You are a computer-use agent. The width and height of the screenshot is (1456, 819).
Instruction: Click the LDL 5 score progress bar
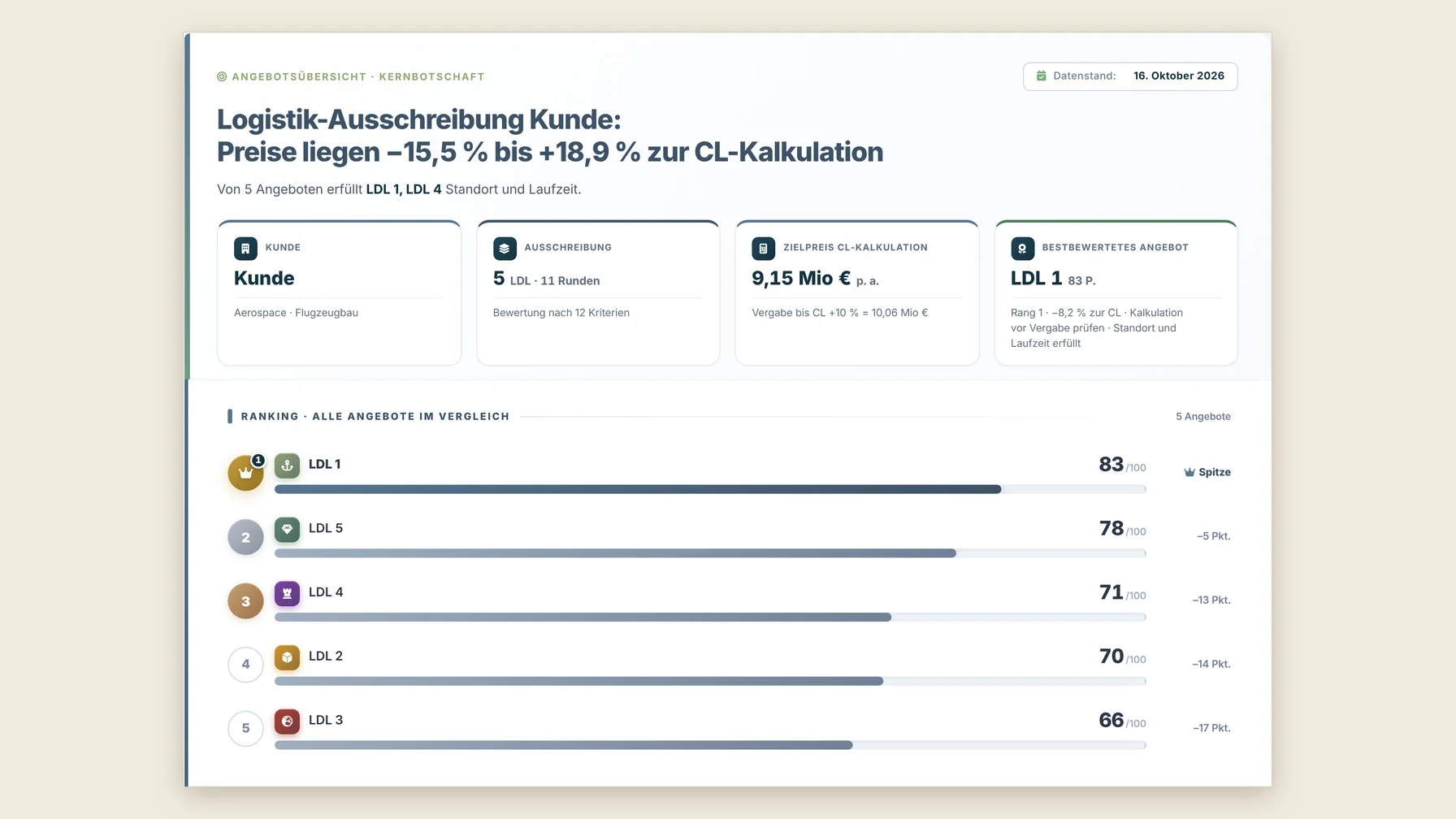point(710,553)
